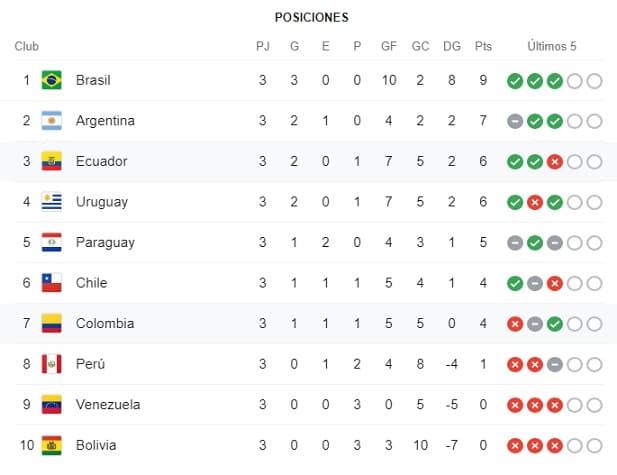This screenshot has width=617, height=475.
Task: Click the DG column header
Action: (x=452, y=46)
